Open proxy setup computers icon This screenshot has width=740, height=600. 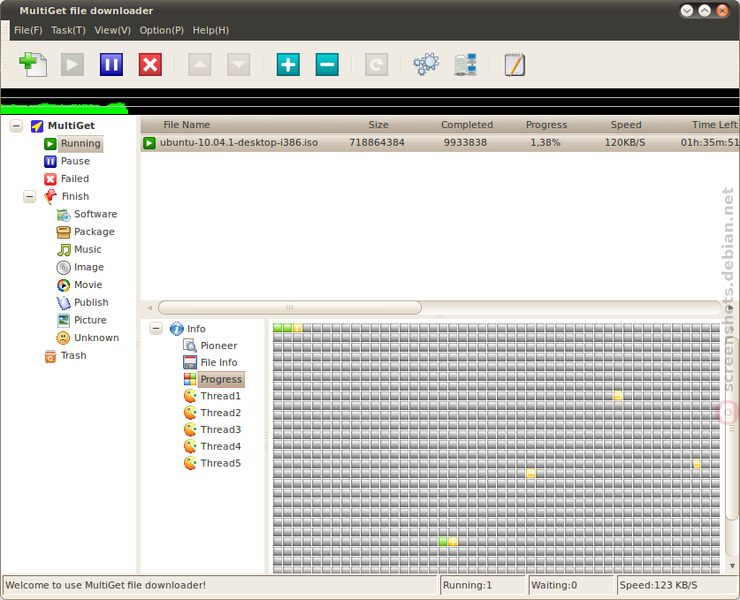click(x=465, y=64)
